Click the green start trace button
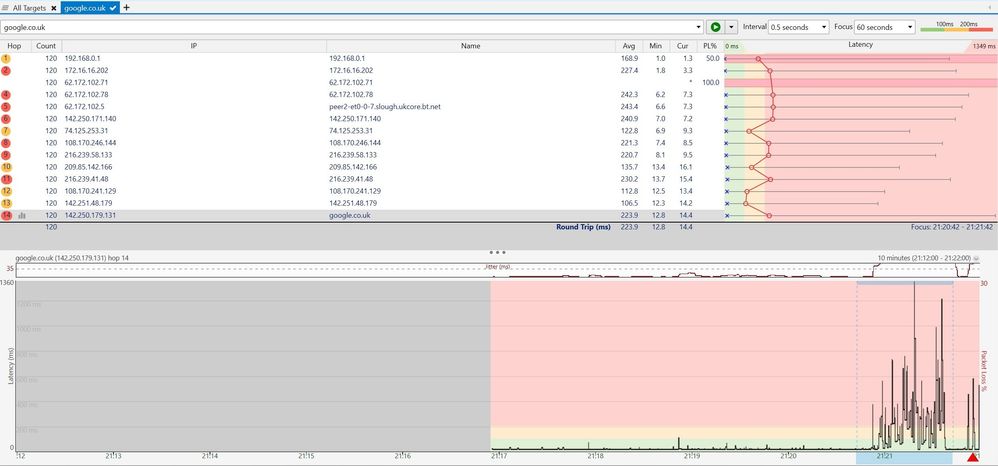This screenshot has width=998, height=466. [715, 27]
